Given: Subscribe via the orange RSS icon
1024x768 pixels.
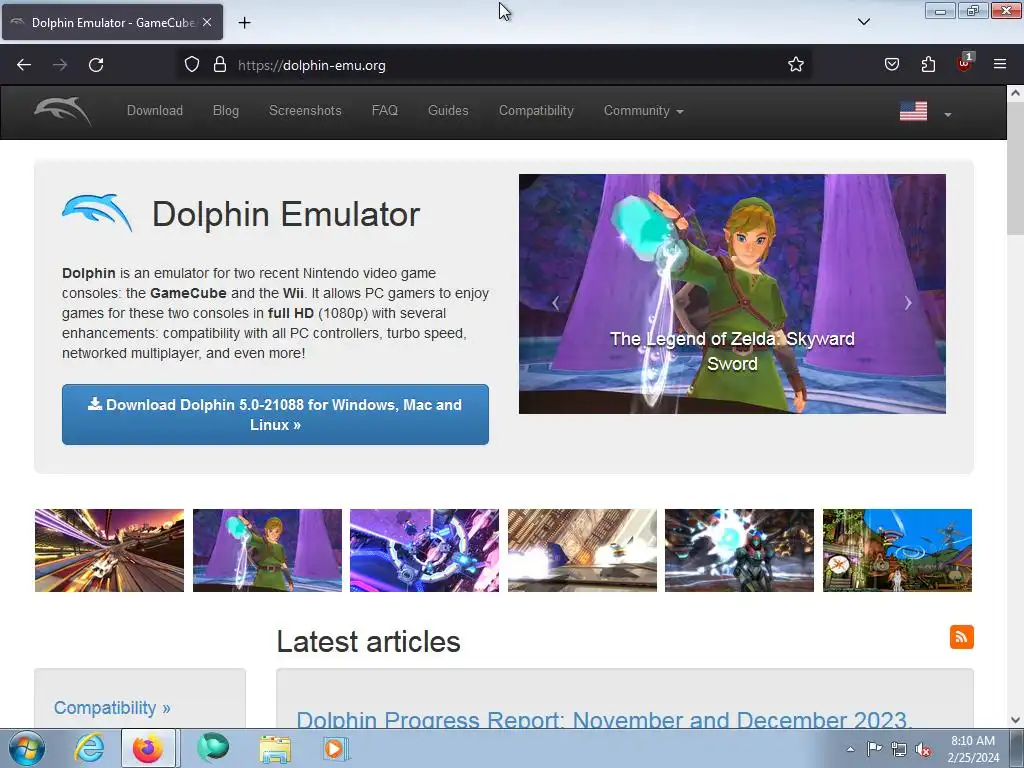Looking at the screenshot, I should 961,637.
